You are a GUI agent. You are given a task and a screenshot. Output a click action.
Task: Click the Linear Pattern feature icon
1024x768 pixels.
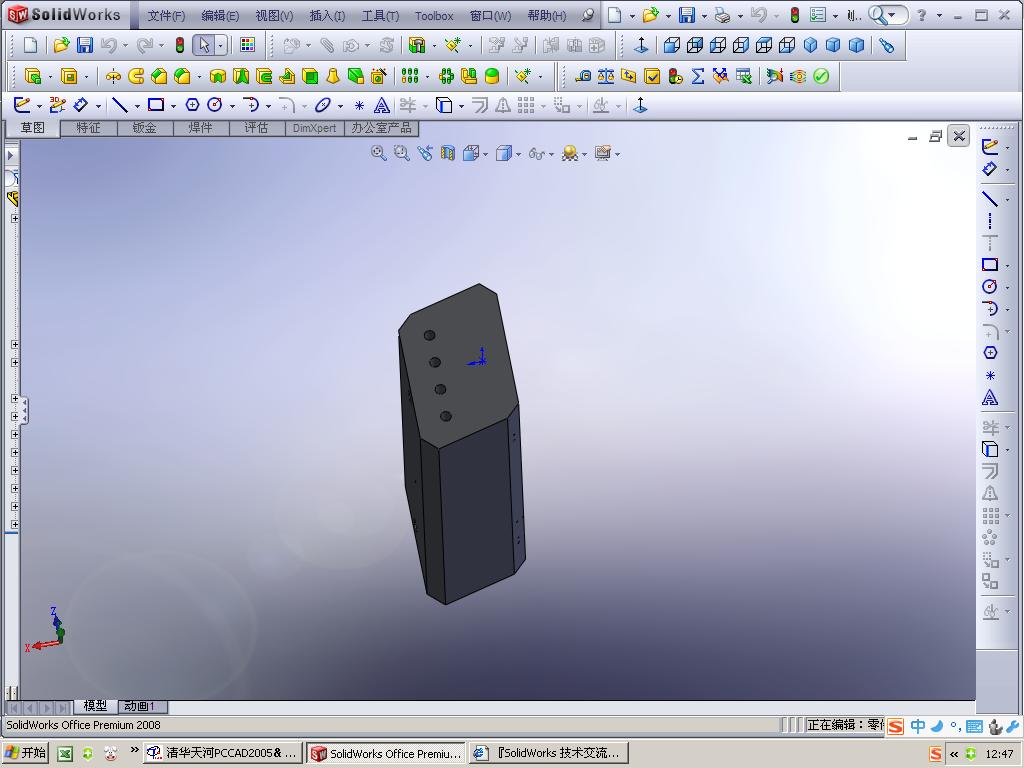[410, 76]
